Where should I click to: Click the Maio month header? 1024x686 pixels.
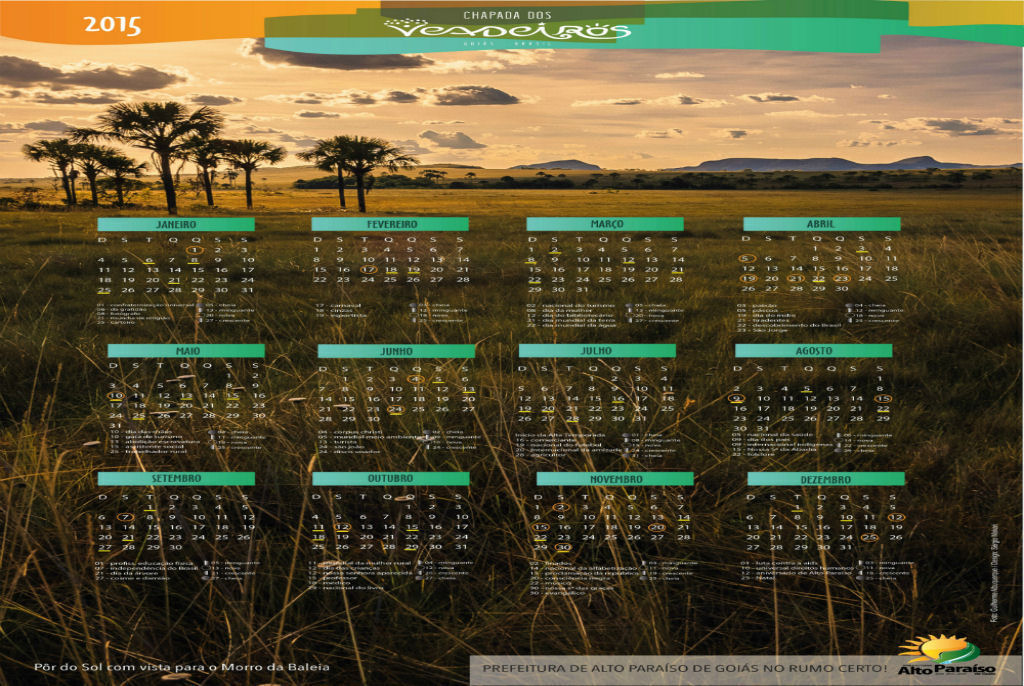tap(186, 351)
